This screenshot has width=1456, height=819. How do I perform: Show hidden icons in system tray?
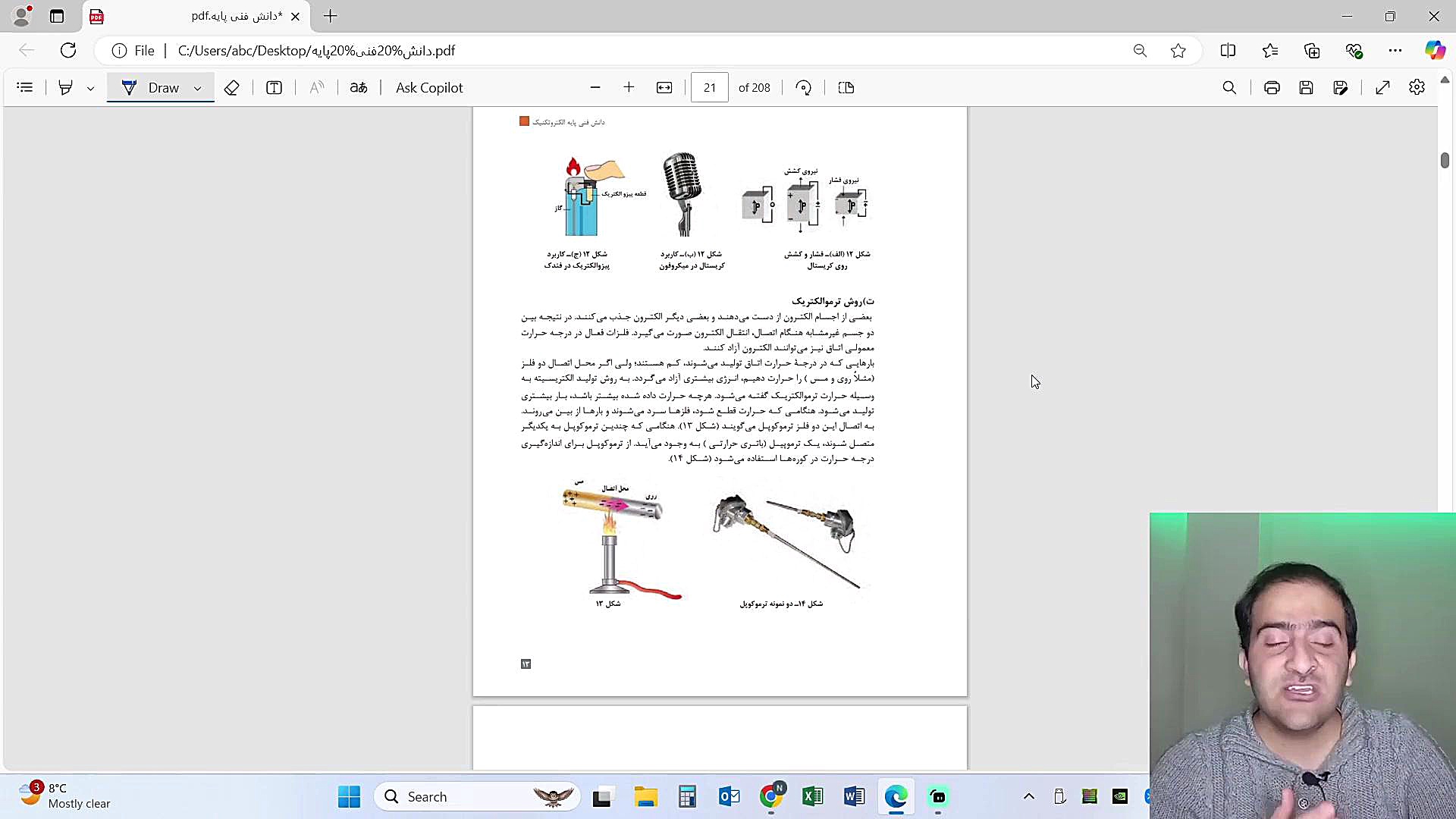1029,796
